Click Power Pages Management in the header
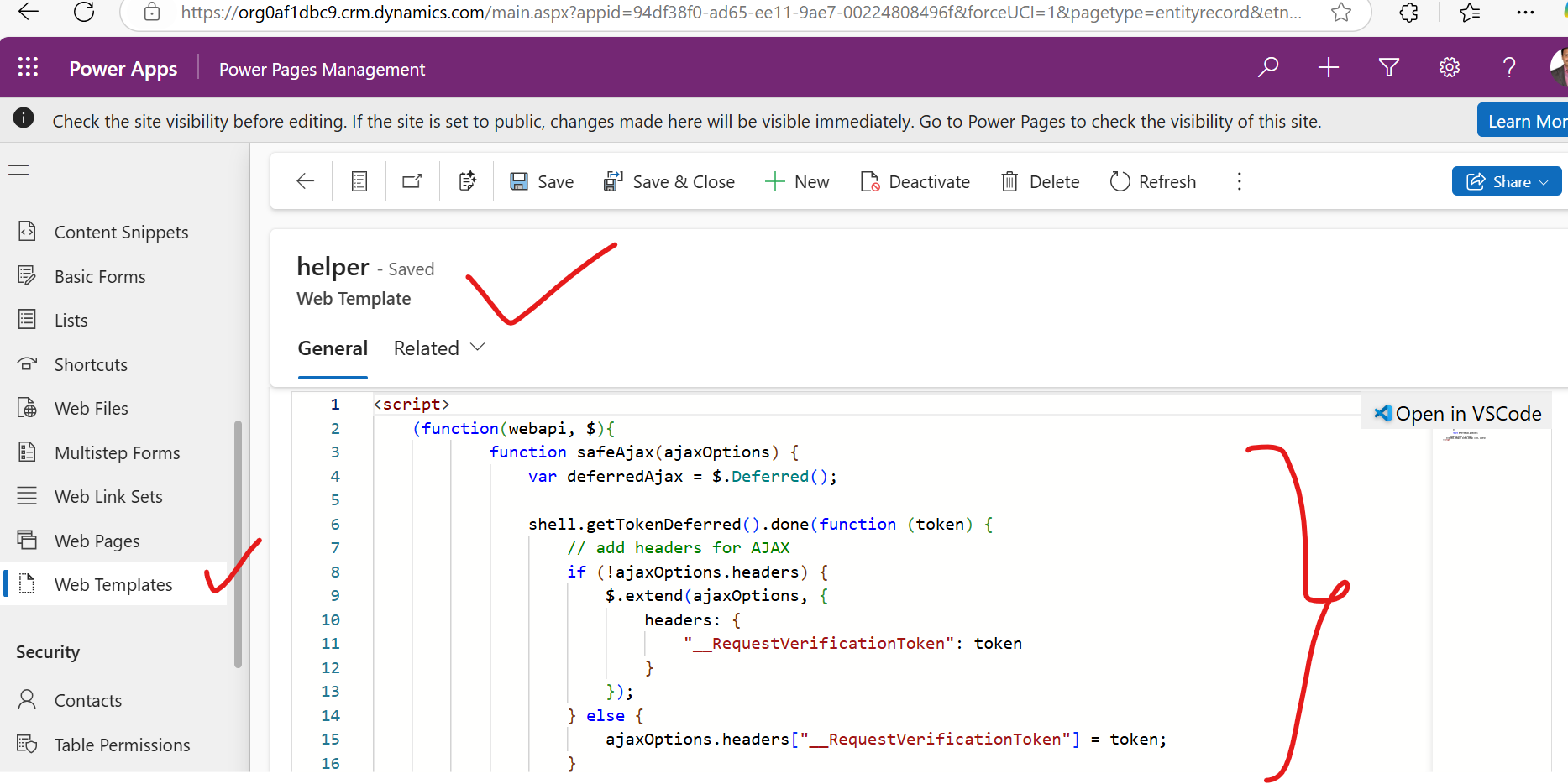Viewport: 1568px width, 784px height. [x=322, y=69]
